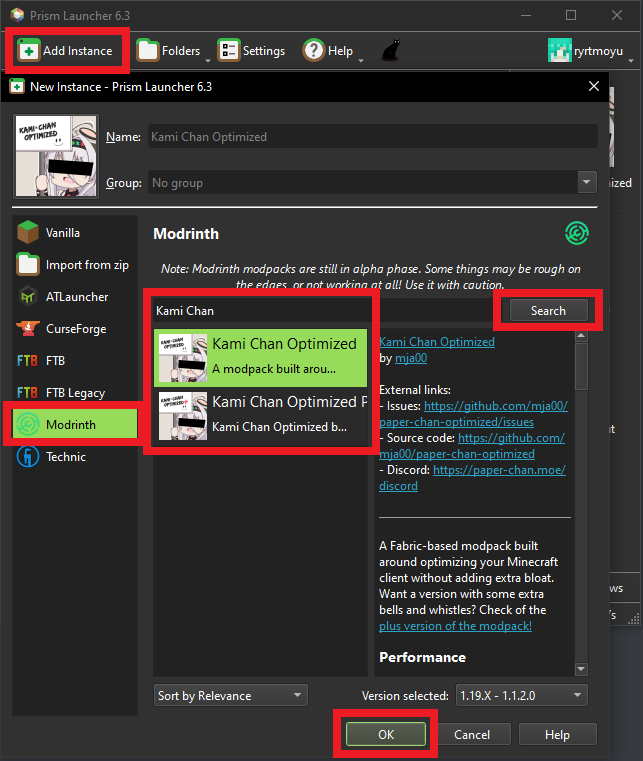Screen dimensions: 643x761
Task: Open the Version selected dropdown
Action: (522, 695)
